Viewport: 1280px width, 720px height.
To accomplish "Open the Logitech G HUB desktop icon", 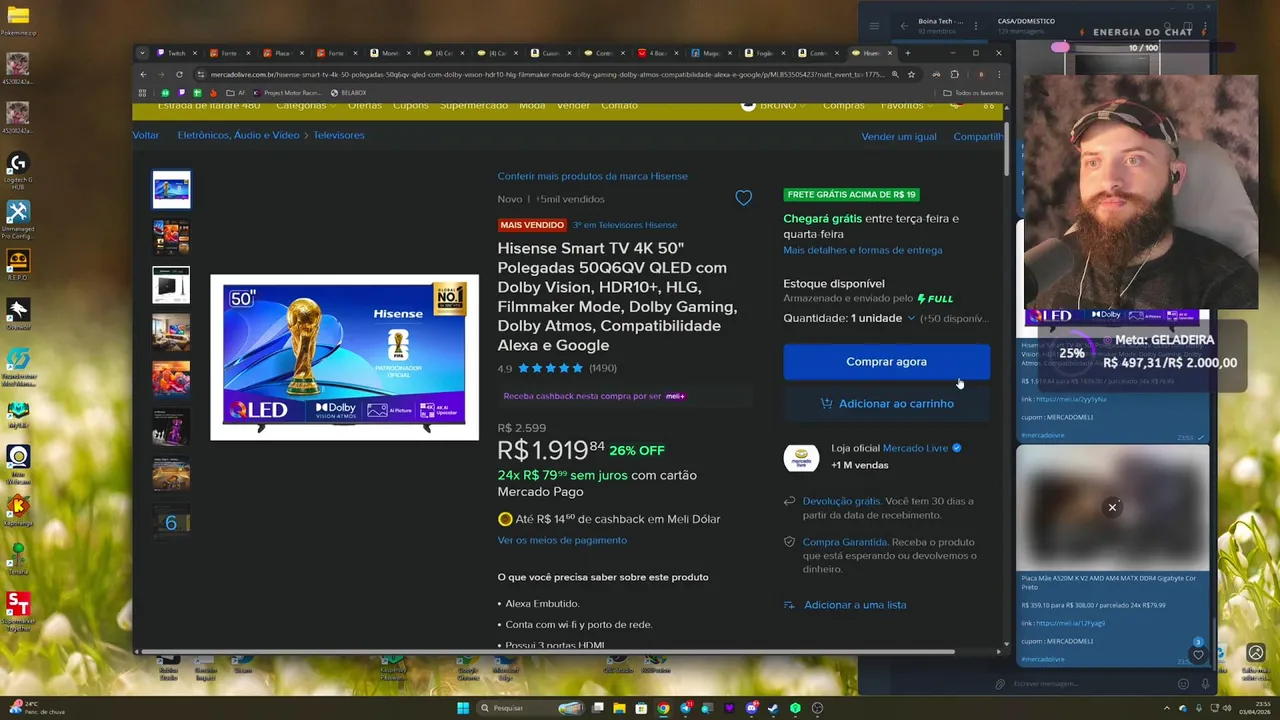I will coord(17,170).
